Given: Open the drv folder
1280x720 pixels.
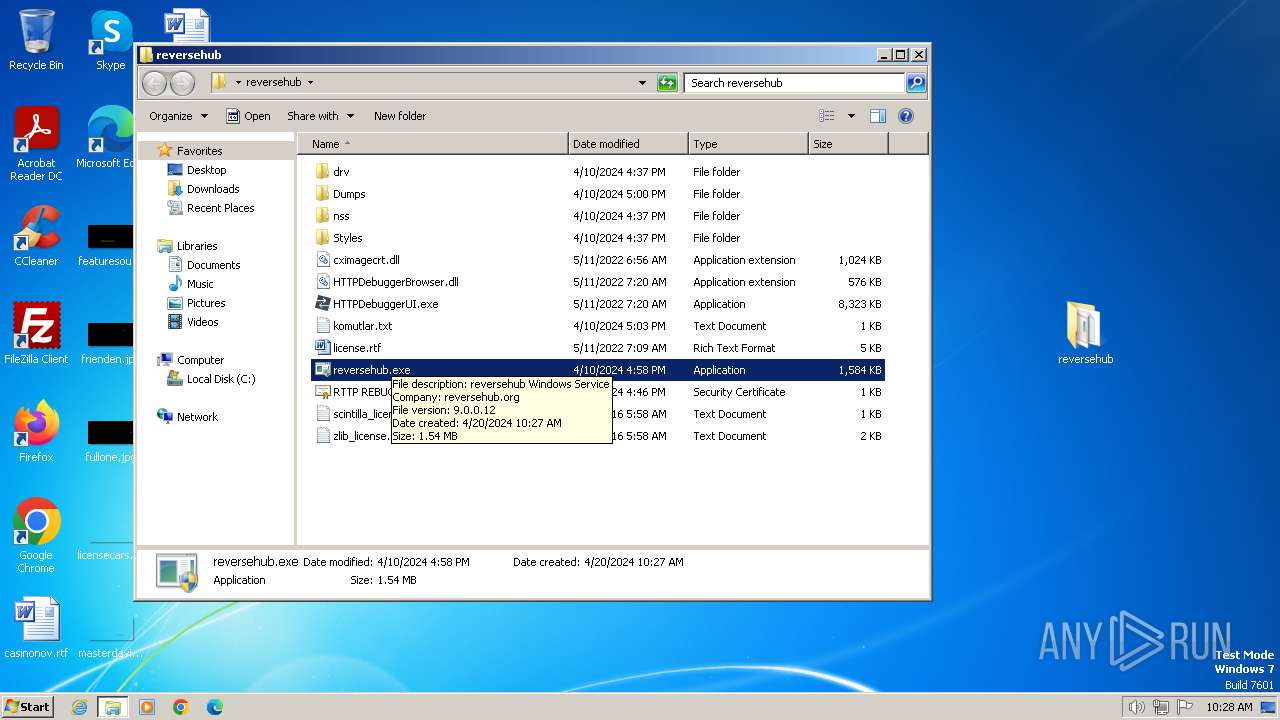Looking at the screenshot, I should [341, 172].
